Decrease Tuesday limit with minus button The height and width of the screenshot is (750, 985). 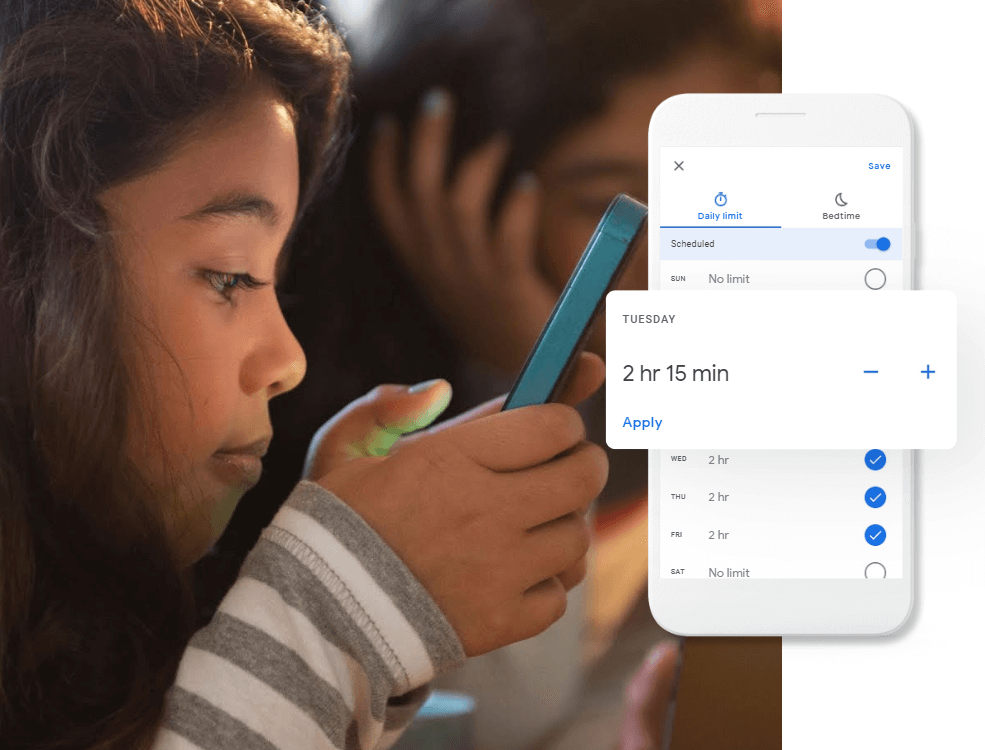coord(871,372)
